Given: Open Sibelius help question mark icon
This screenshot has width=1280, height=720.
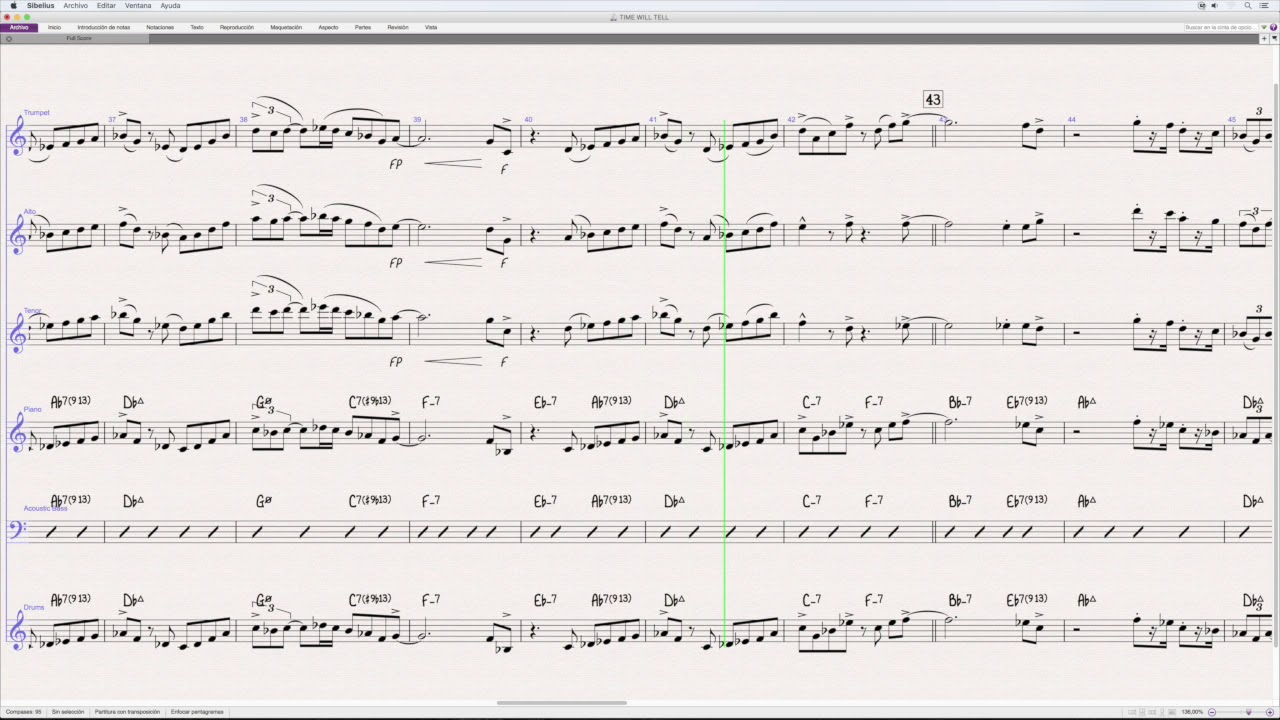Looking at the screenshot, I should 1272,27.
